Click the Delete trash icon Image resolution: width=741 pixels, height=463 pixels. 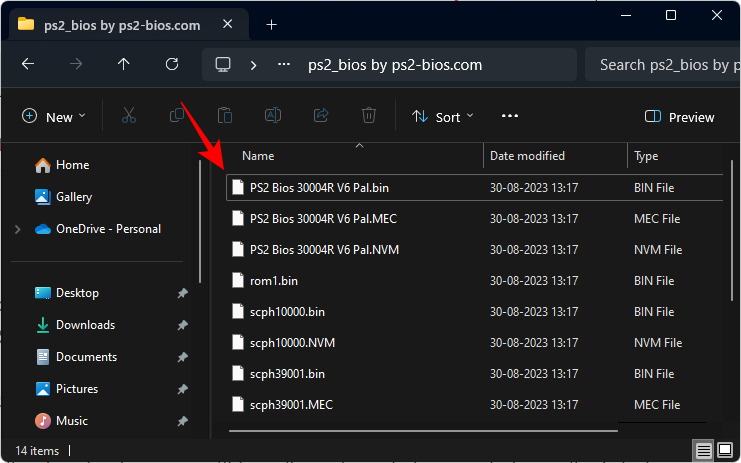369,116
